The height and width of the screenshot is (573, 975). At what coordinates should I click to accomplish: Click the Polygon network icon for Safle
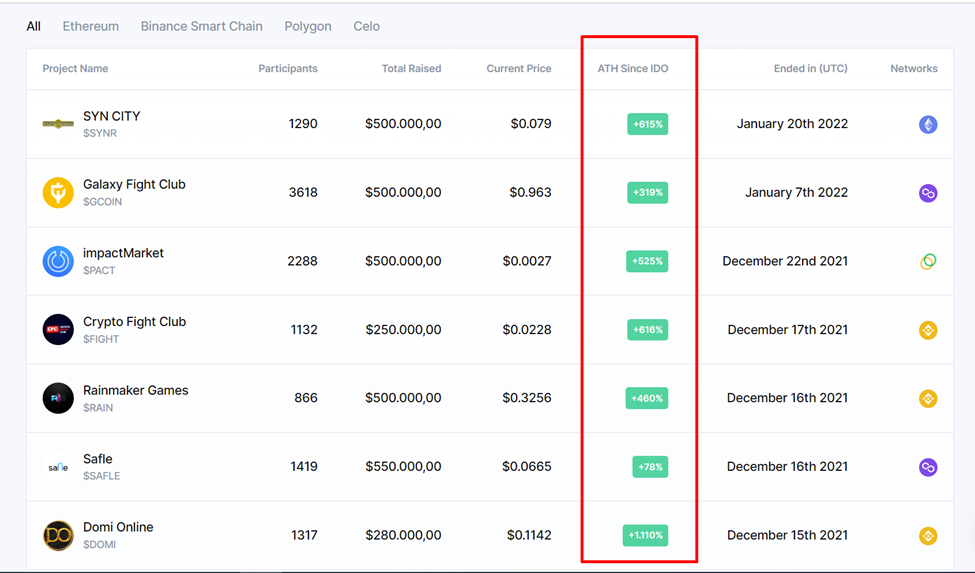click(928, 467)
